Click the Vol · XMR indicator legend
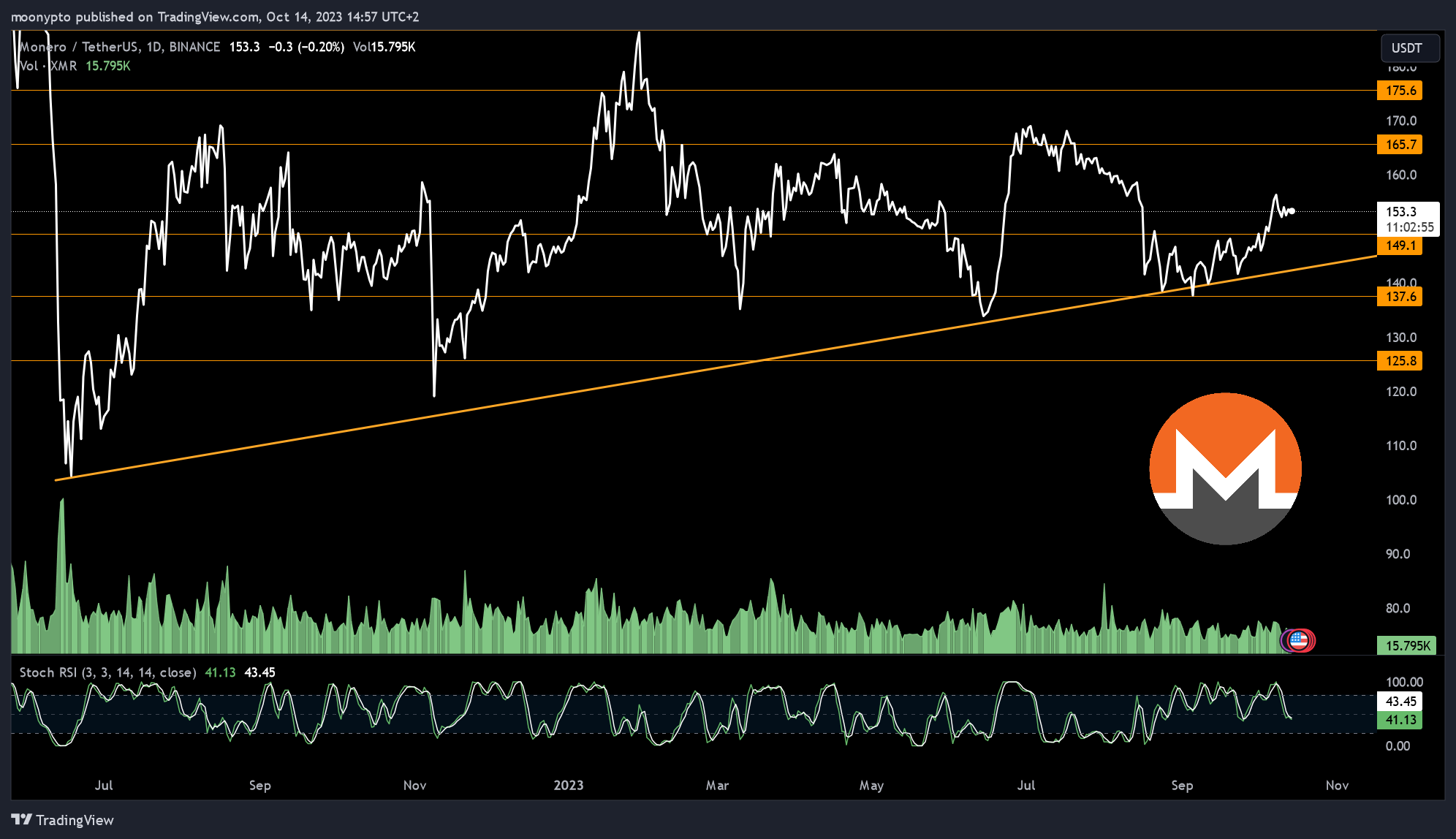The image size is (1456, 839). point(48,66)
